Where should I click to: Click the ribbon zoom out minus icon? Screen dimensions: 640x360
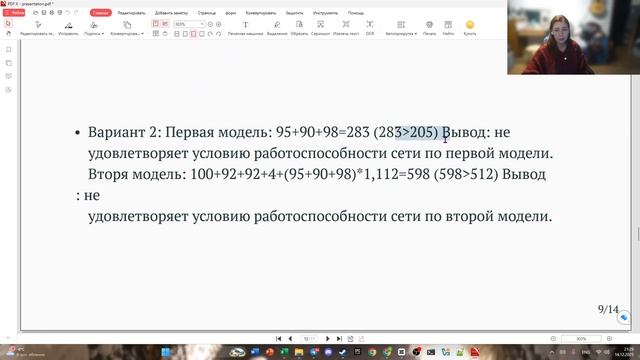click(x=210, y=24)
